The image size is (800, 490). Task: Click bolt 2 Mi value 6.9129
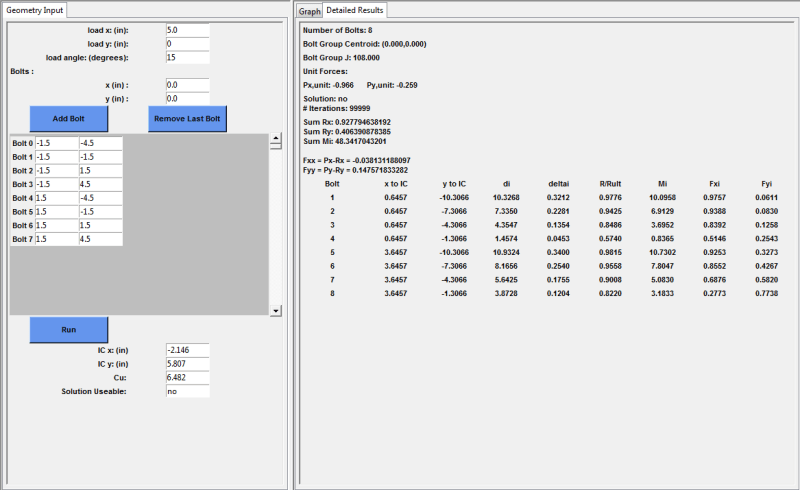662,211
